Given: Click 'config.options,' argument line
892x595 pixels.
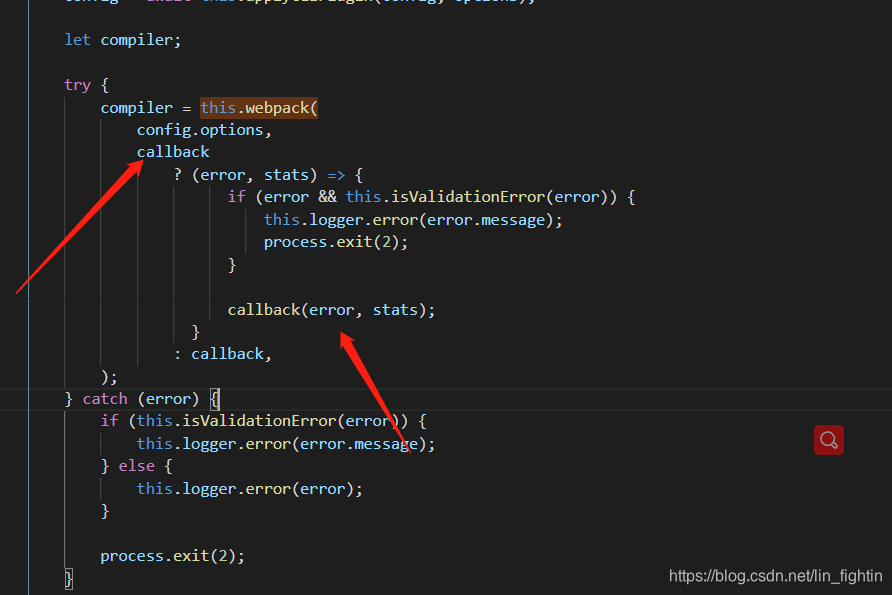Looking at the screenshot, I should click(204, 130).
